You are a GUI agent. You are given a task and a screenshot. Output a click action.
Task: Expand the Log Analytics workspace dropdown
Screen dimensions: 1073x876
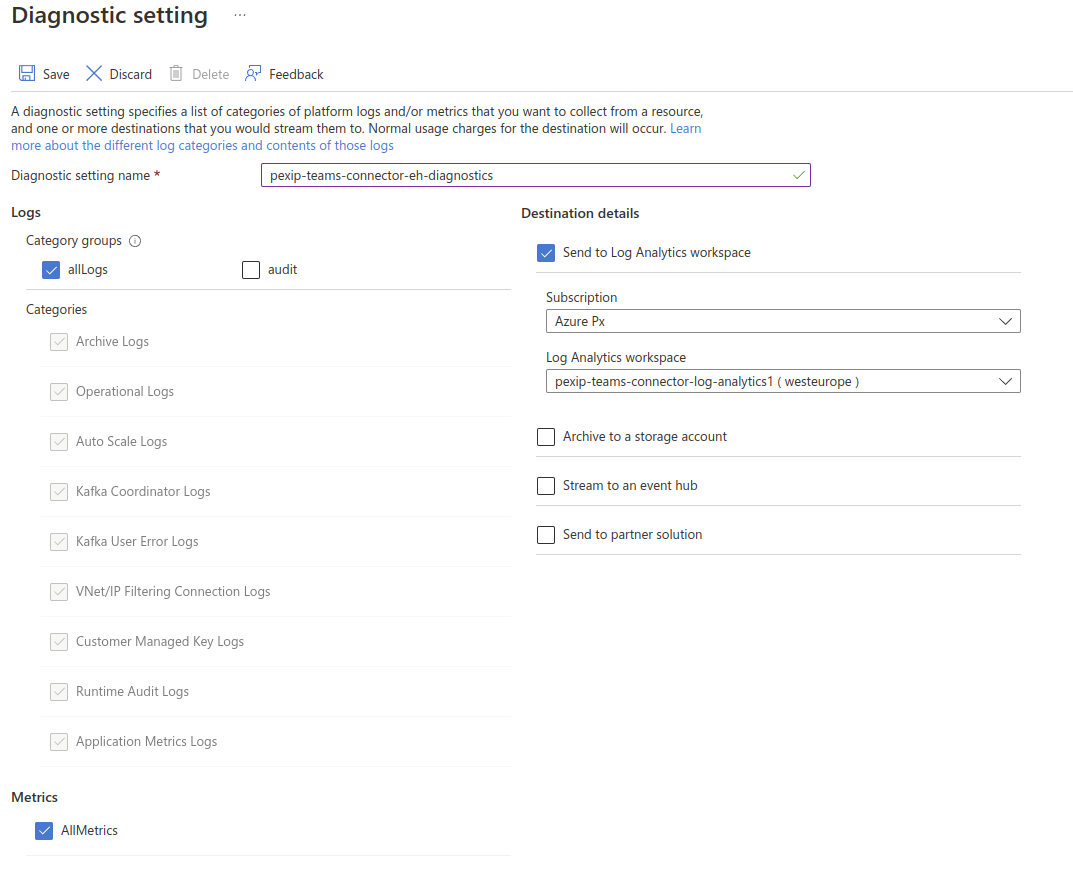point(782,382)
